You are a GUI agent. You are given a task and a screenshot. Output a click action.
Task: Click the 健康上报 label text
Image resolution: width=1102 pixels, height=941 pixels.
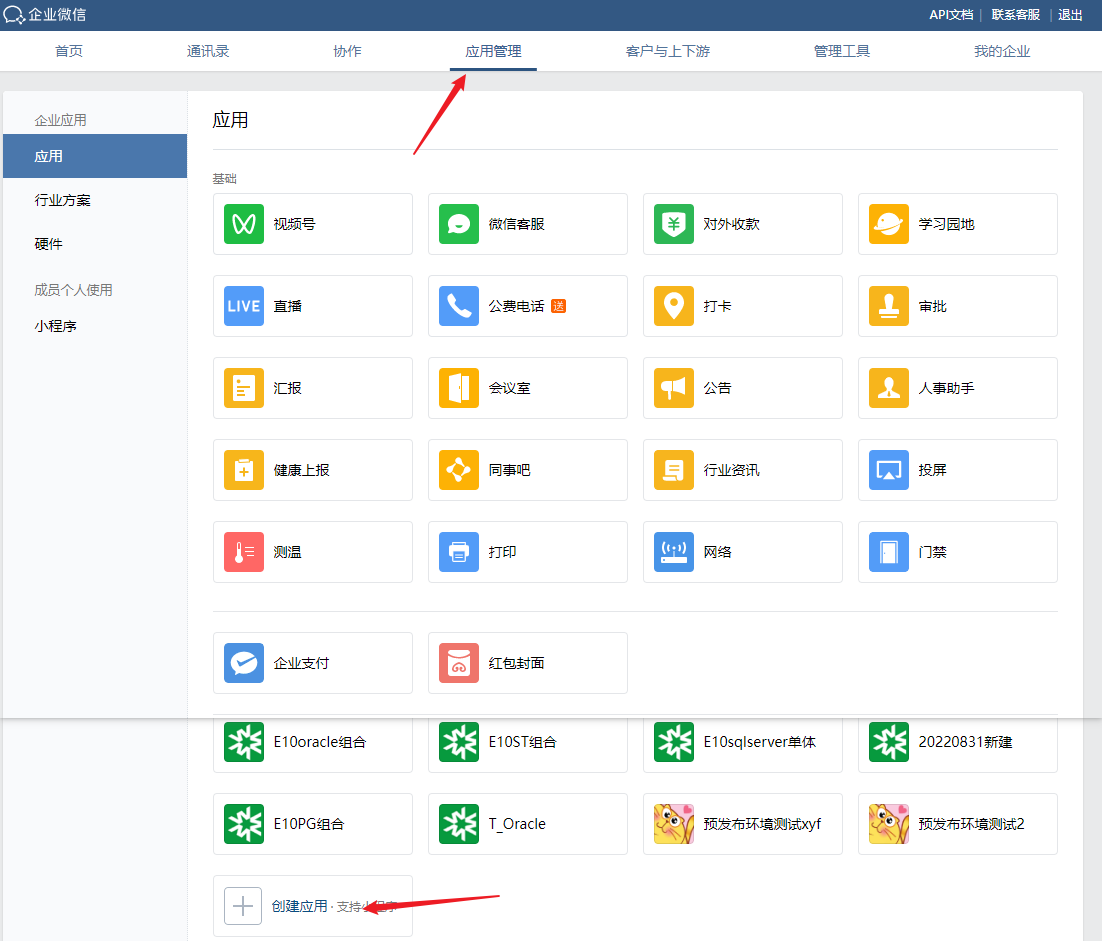click(302, 470)
